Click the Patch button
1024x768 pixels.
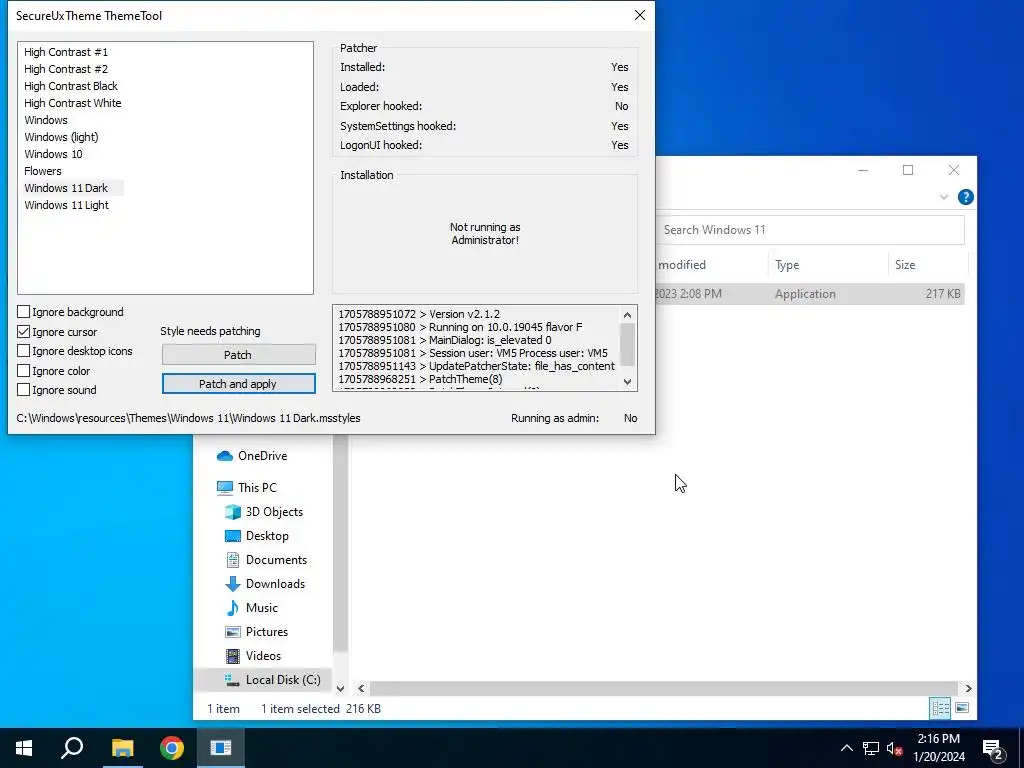coord(238,355)
